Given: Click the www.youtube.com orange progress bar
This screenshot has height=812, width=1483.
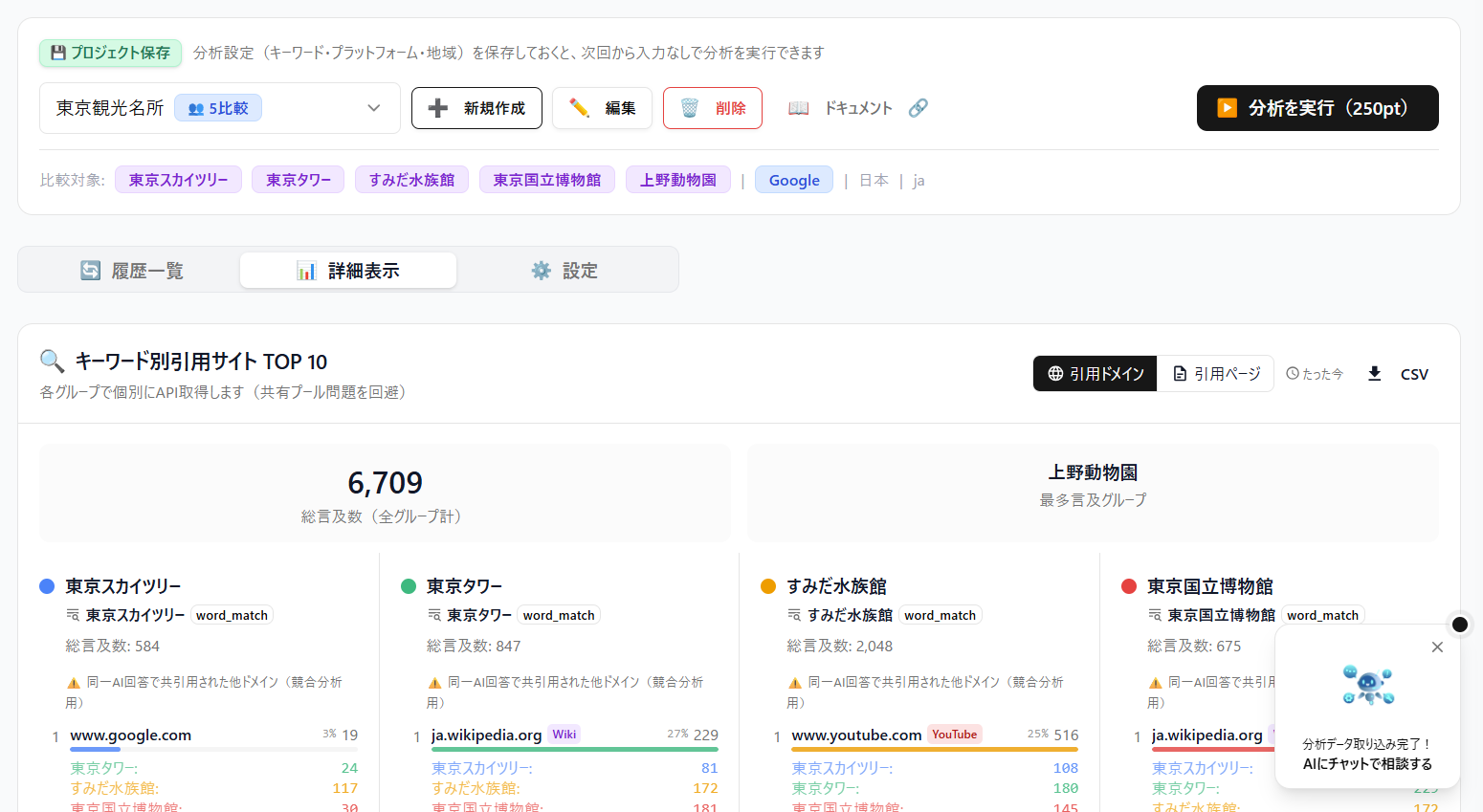Looking at the screenshot, I should pyautogui.click(x=935, y=750).
